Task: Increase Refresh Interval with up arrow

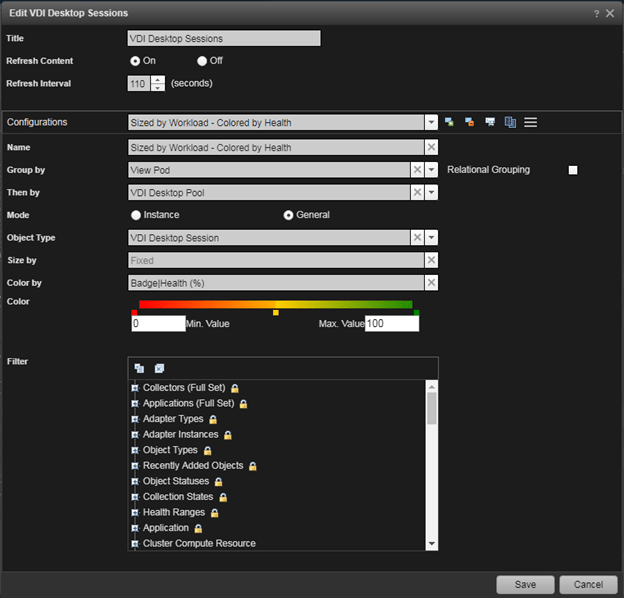Action: pos(158,80)
